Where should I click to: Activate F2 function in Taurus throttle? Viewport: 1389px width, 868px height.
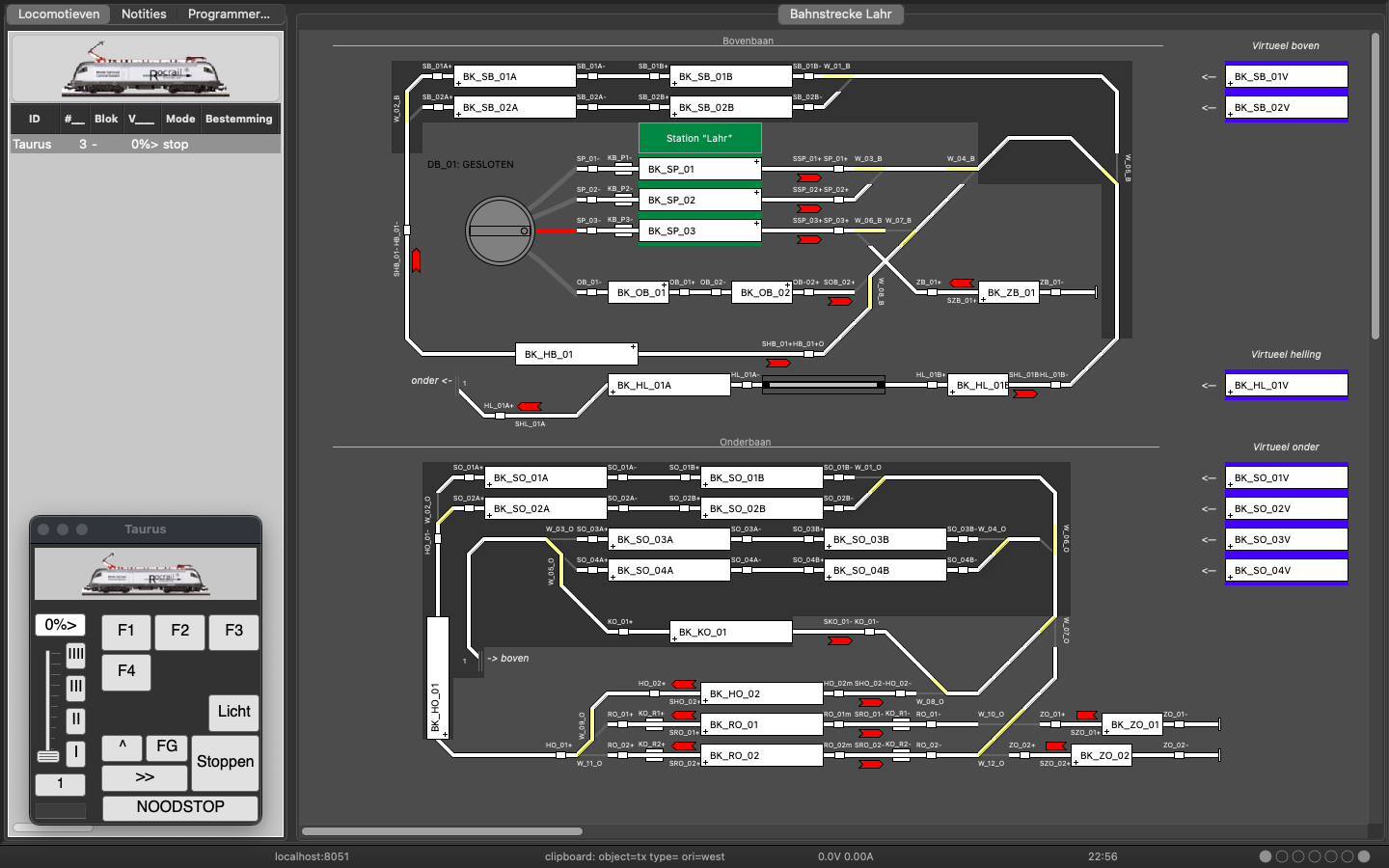tap(180, 631)
